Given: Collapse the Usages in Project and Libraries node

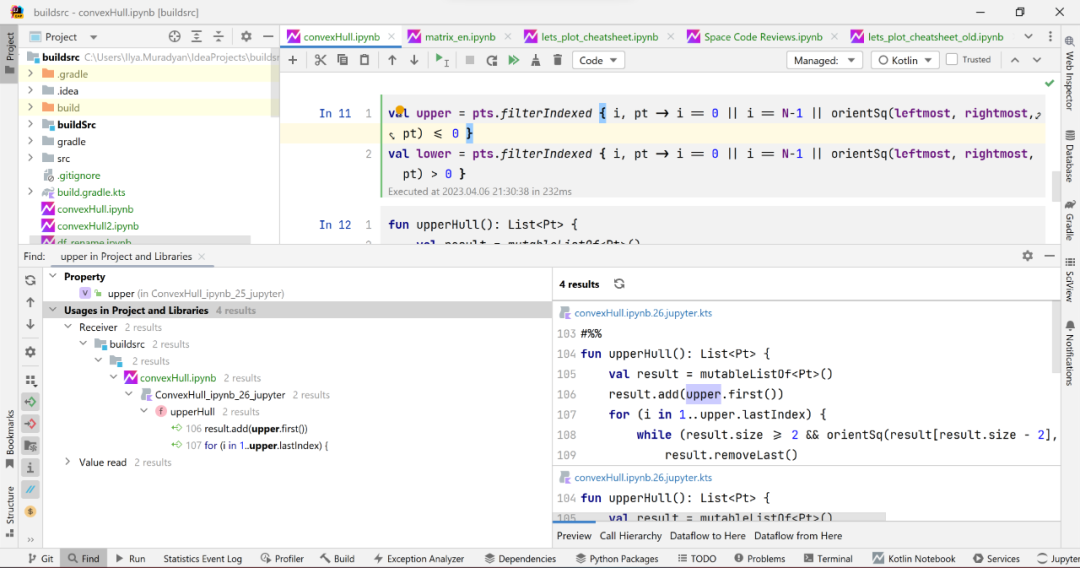Looking at the screenshot, I should pos(53,310).
